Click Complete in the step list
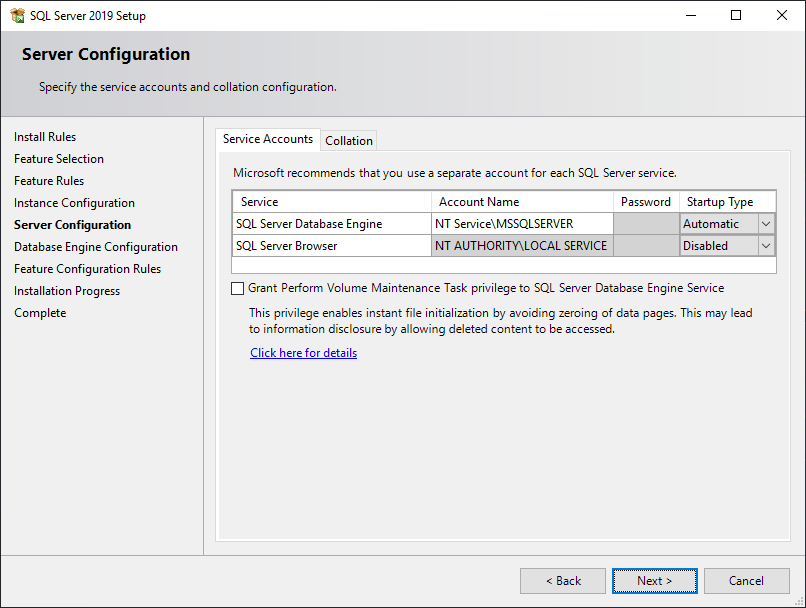 tap(40, 314)
